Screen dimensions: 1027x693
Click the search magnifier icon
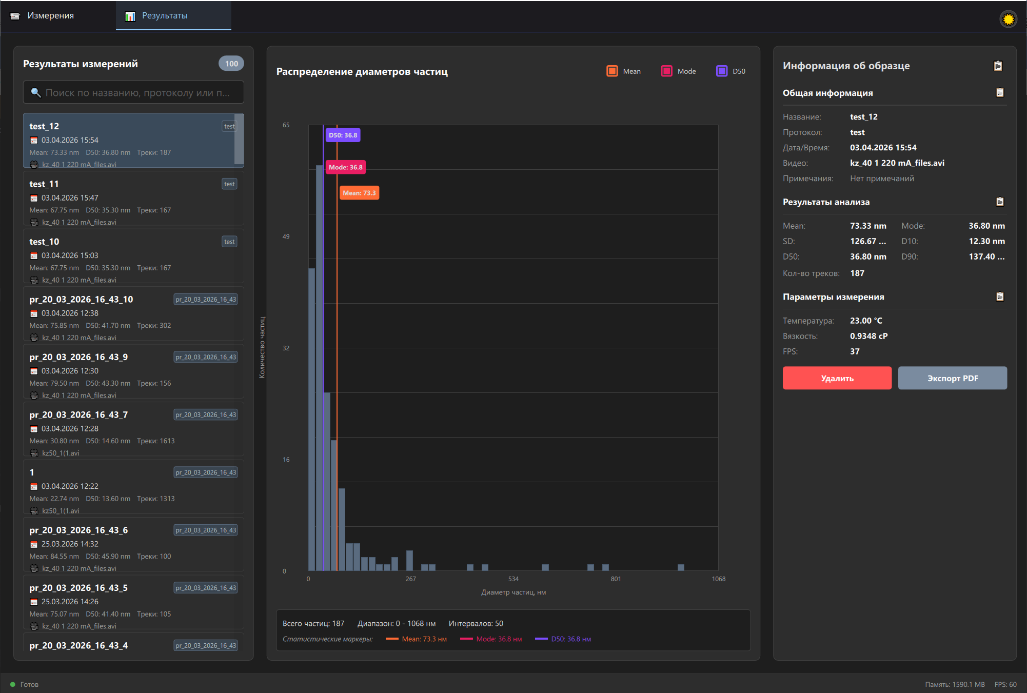35,93
